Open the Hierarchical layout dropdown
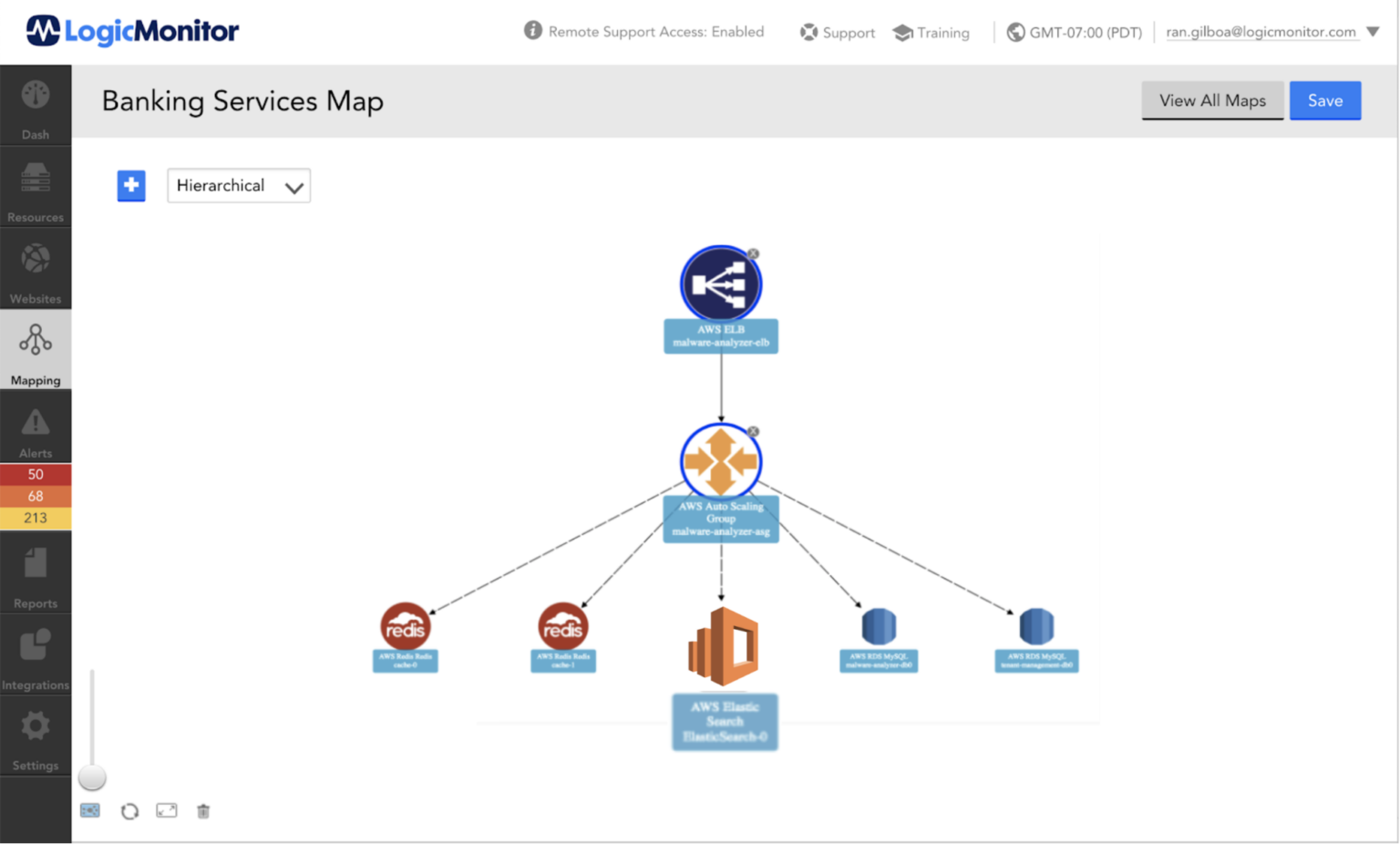The width and height of the screenshot is (1400, 844). 238,185
